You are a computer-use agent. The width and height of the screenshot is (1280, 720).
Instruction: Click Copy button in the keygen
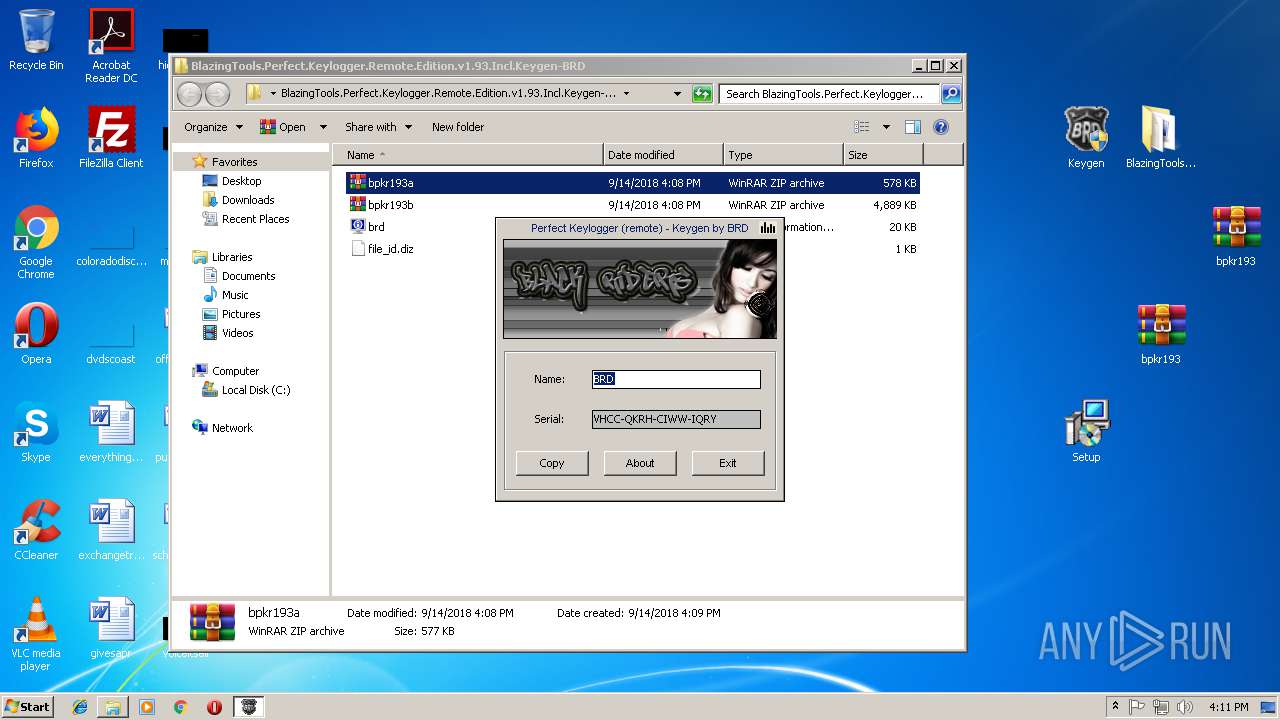pos(552,463)
